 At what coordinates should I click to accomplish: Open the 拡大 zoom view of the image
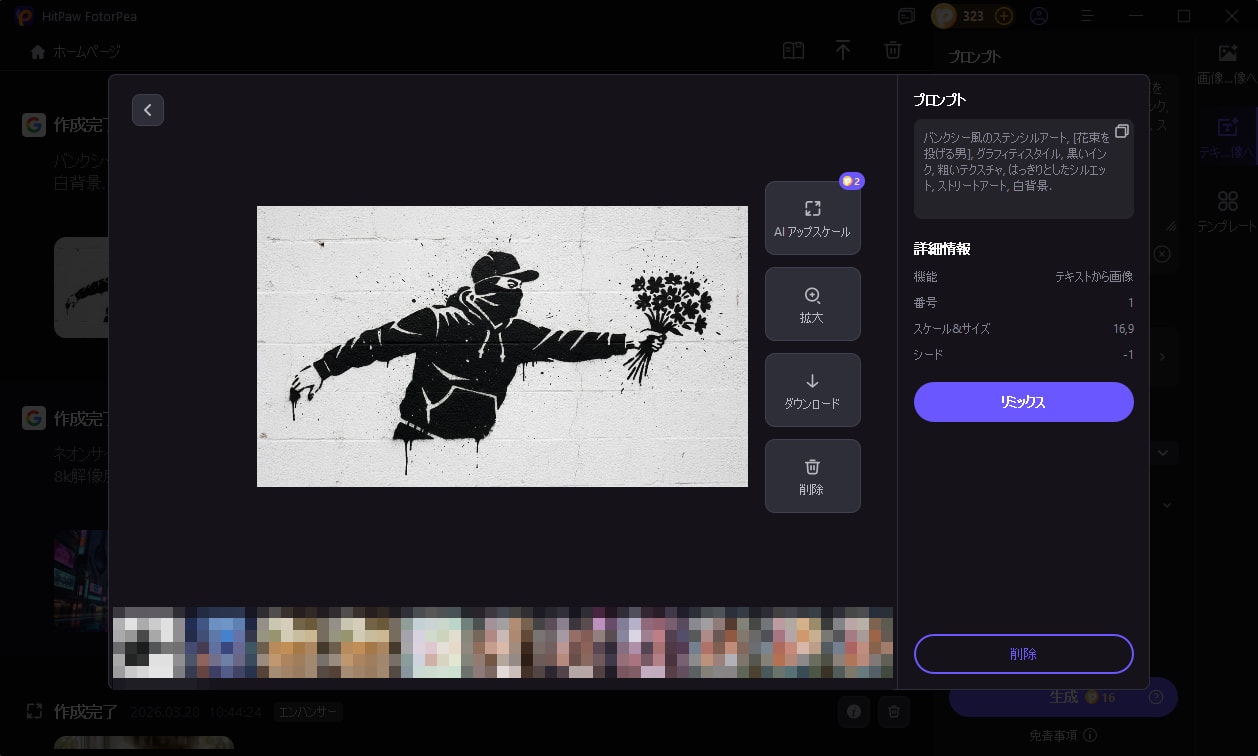point(812,303)
